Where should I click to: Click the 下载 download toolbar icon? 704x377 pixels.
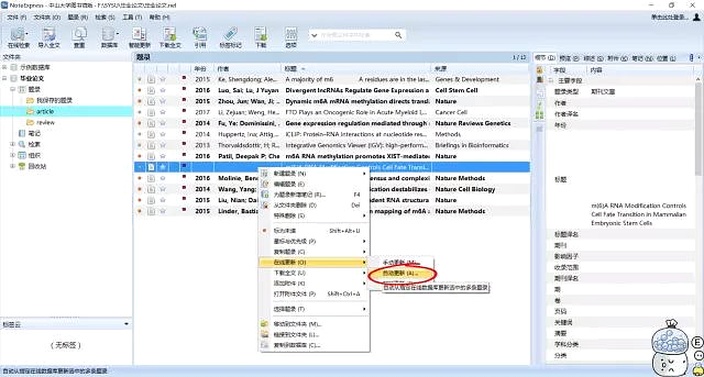[261, 35]
